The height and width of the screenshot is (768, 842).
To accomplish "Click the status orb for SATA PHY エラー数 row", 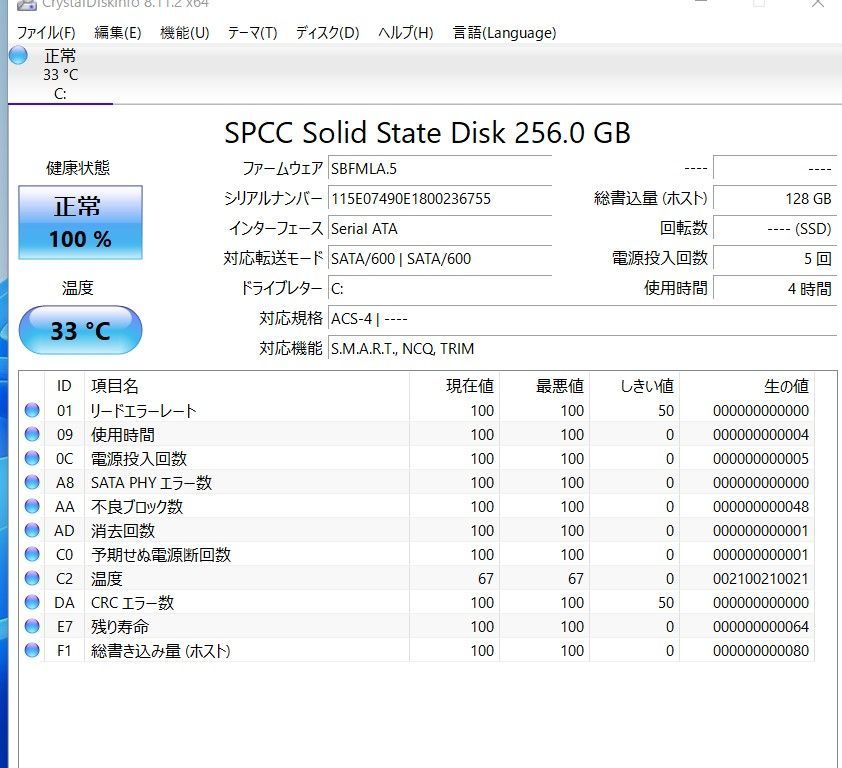I will [32, 482].
